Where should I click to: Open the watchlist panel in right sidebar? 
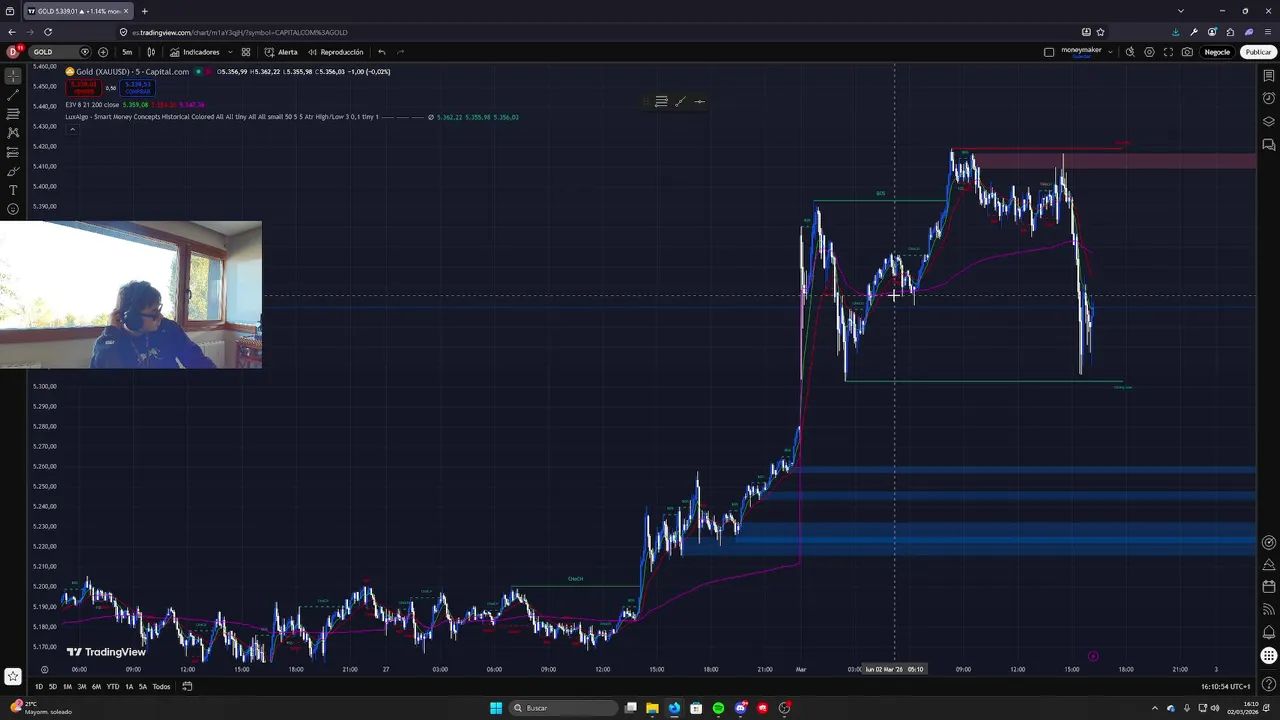[x=1269, y=76]
